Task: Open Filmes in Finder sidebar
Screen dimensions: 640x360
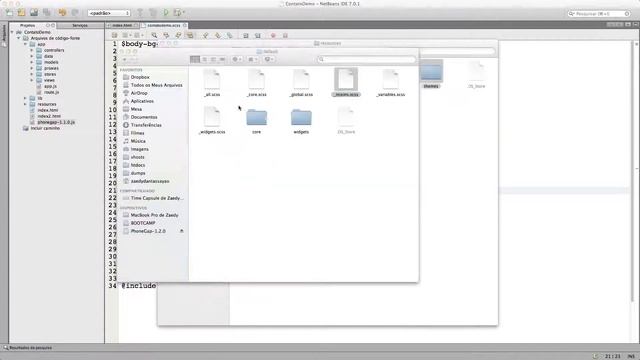Action: pyautogui.click(x=137, y=133)
